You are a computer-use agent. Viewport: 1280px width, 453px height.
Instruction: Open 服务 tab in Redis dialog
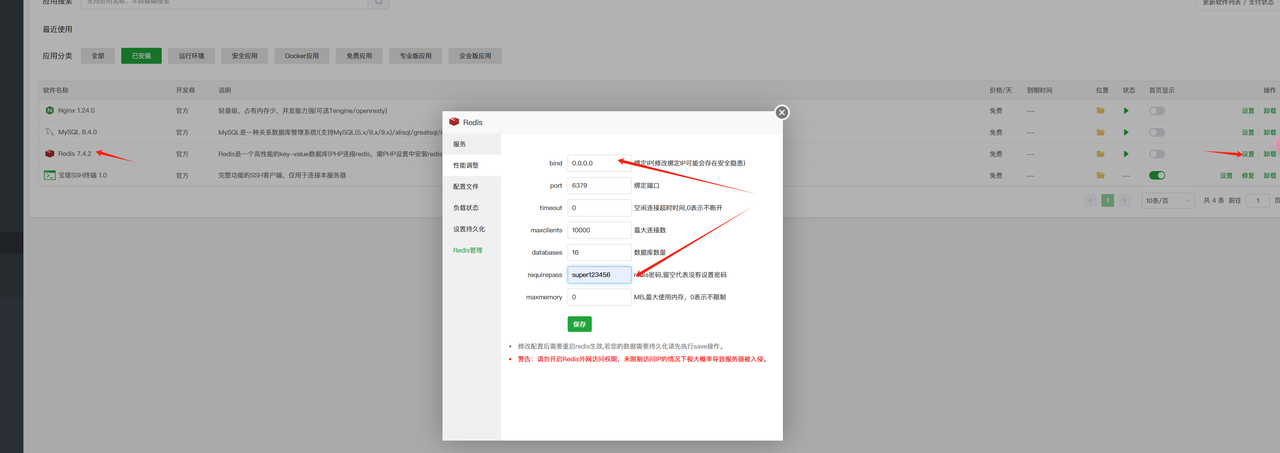(471, 144)
